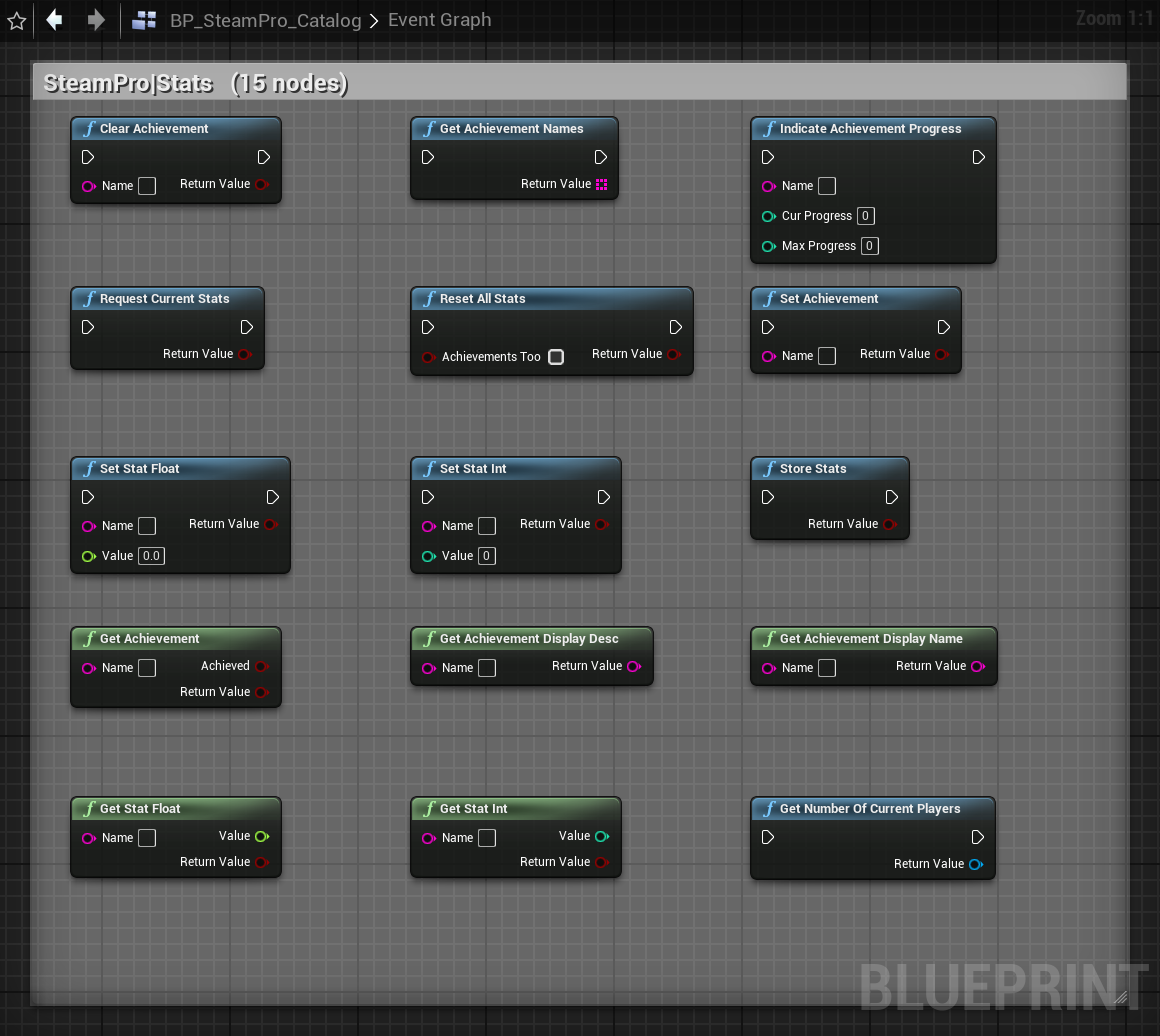1160x1036 pixels.
Task: Select the Set Achievement node title
Action: coord(829,299)
